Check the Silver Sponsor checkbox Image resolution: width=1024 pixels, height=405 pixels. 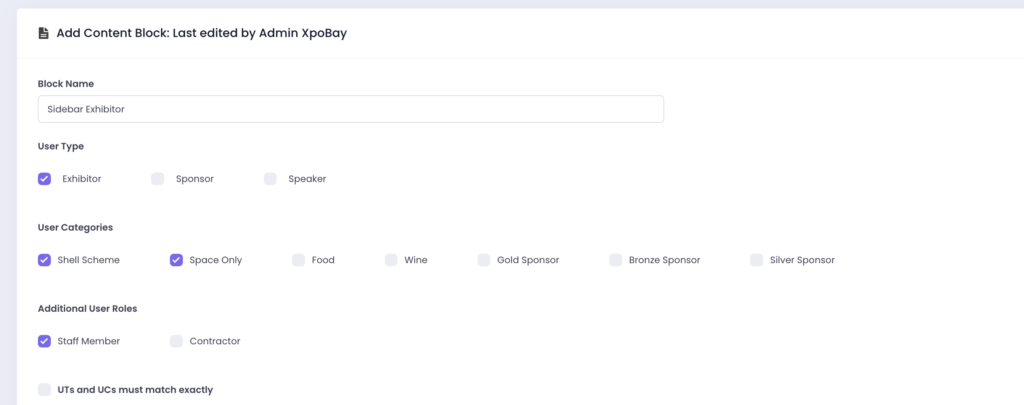[757, 260]
